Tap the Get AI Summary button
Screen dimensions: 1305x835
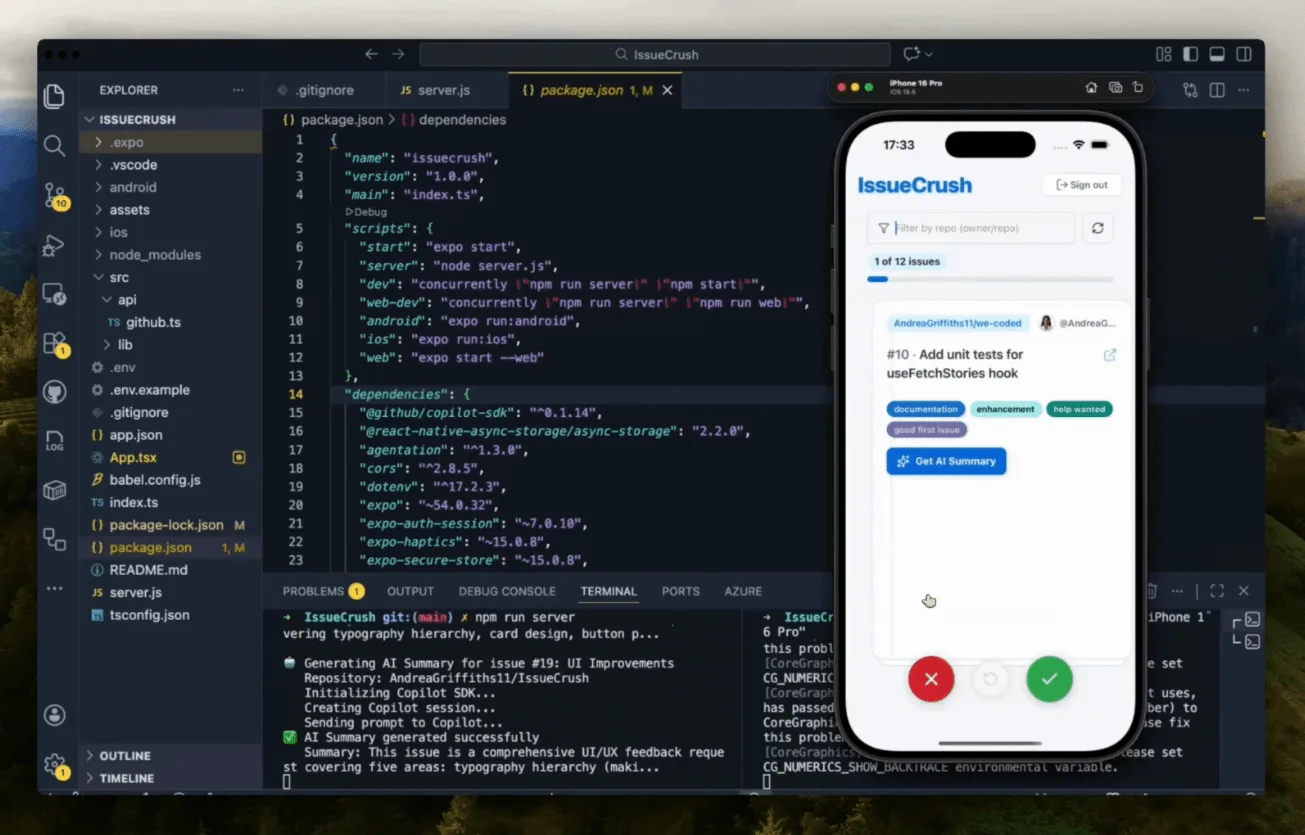(x=945, y=461)
